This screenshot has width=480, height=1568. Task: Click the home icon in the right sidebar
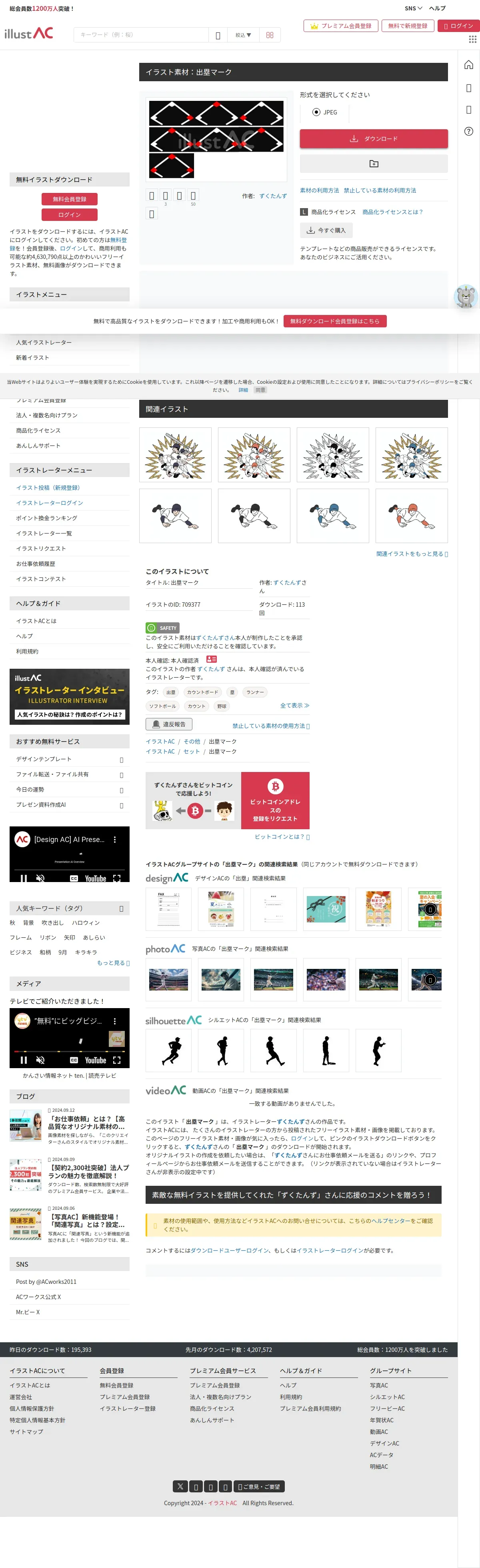[x=468, y=65]
